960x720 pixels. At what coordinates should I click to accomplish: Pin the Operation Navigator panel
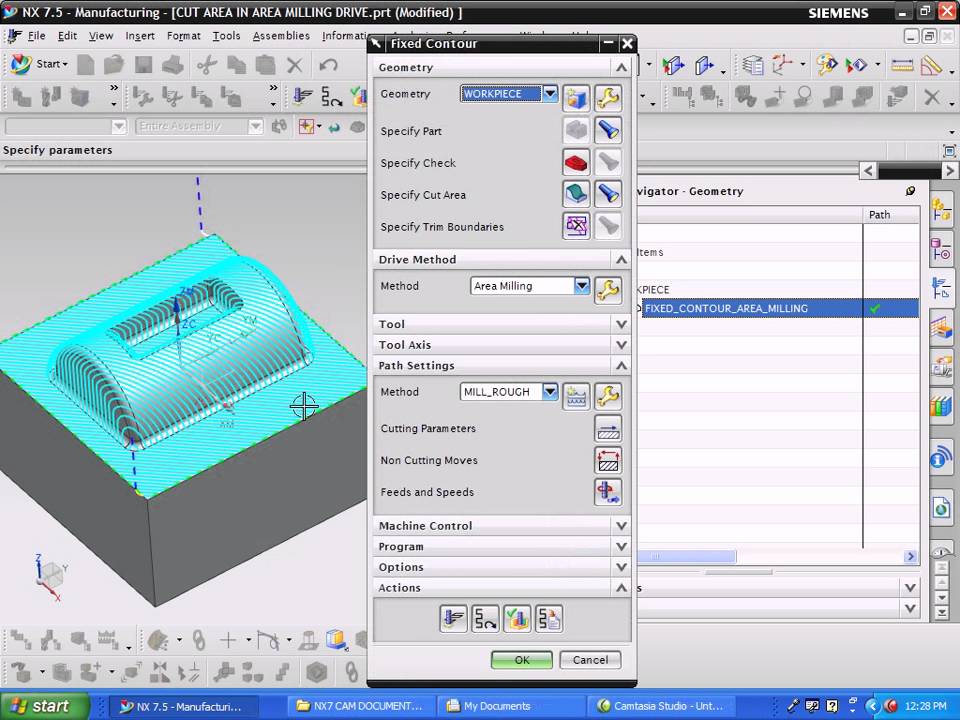click(910, 191)
